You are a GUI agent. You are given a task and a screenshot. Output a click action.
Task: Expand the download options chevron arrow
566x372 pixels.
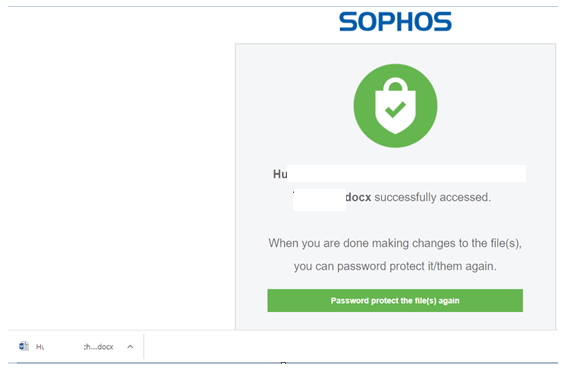[130, 347]
